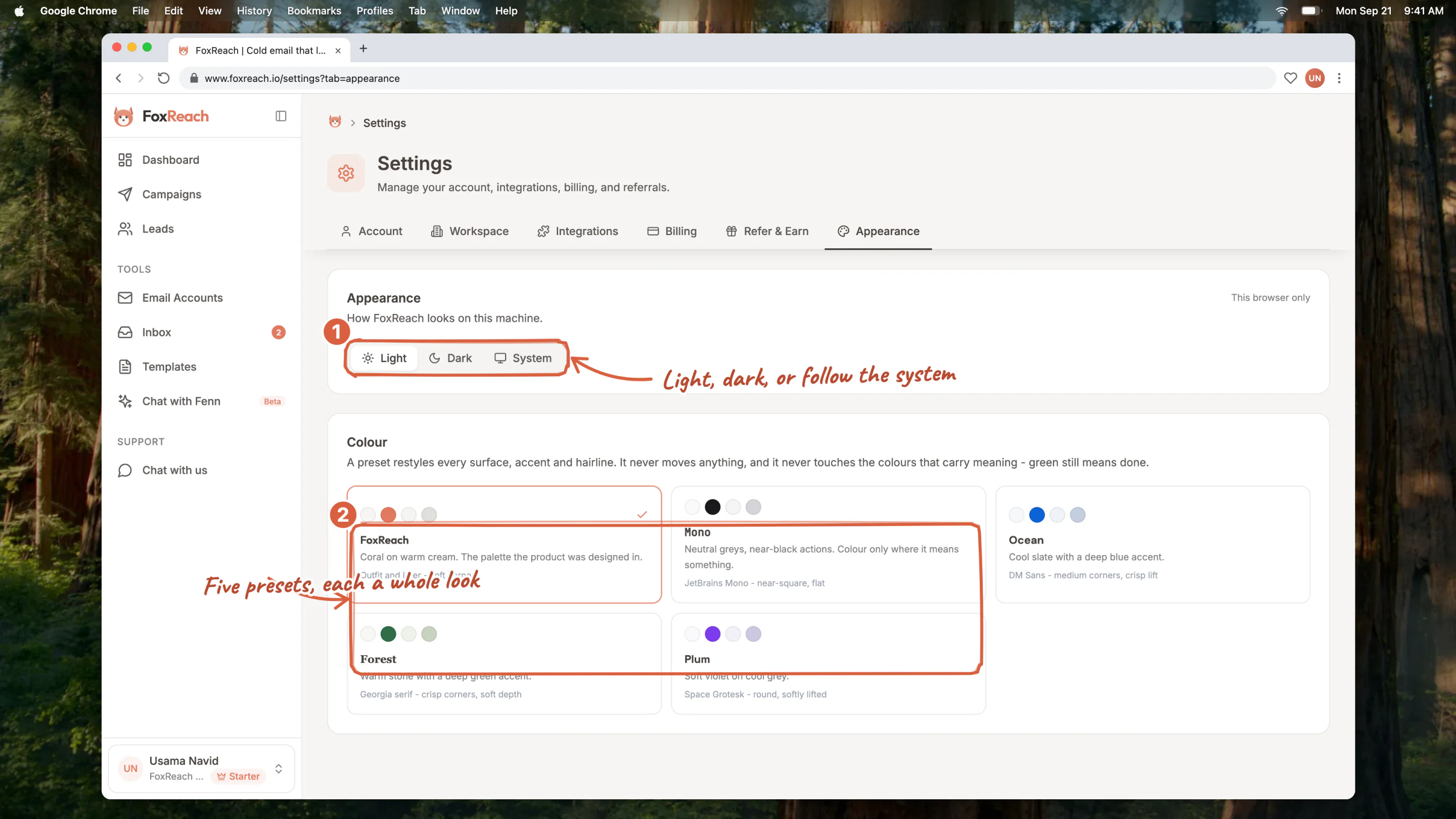Select Light appearance mode
This screenshot has height=819, width=1456.
click(x=384, y=358)
